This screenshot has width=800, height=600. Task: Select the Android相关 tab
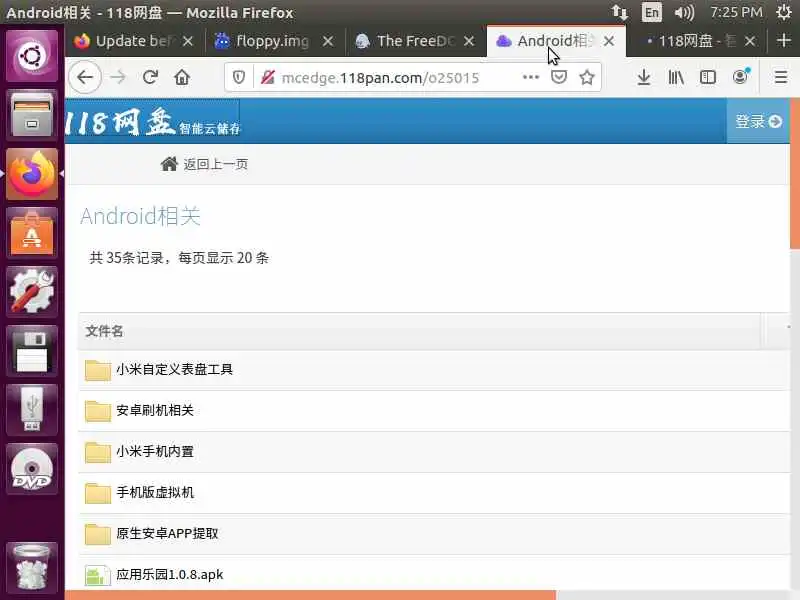[555, 41]
